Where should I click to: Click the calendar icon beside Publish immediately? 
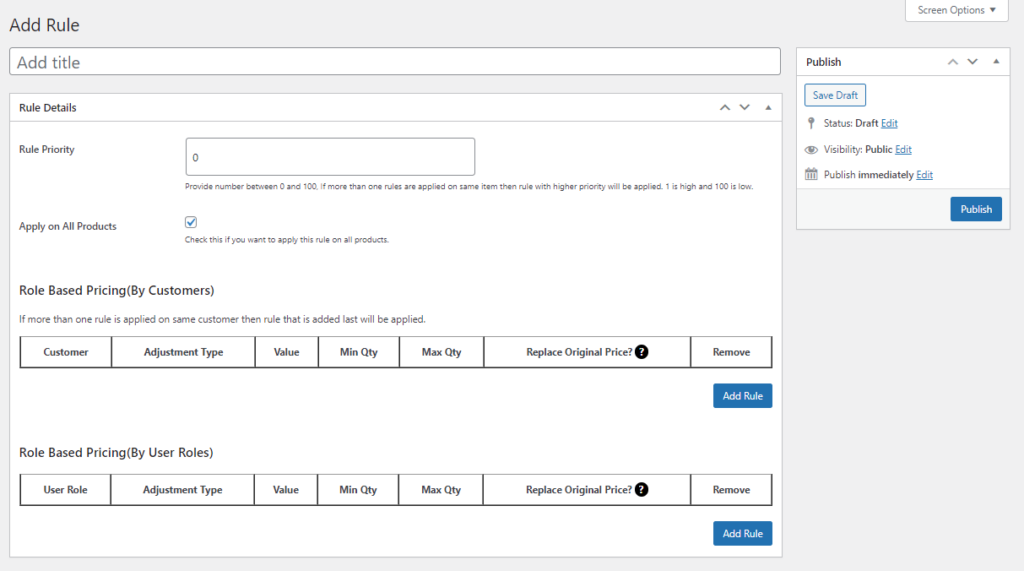click(x=811, y=174)
